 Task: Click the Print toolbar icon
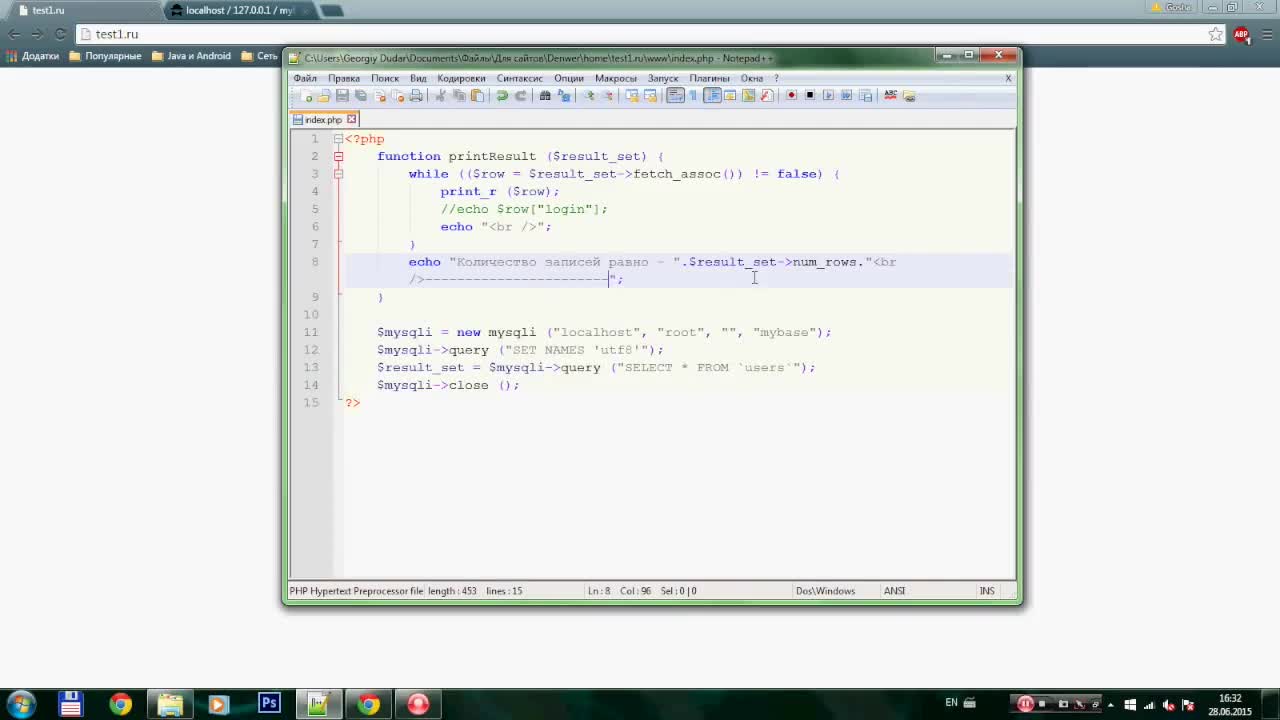pyautogui.click(x=417, y=96)
